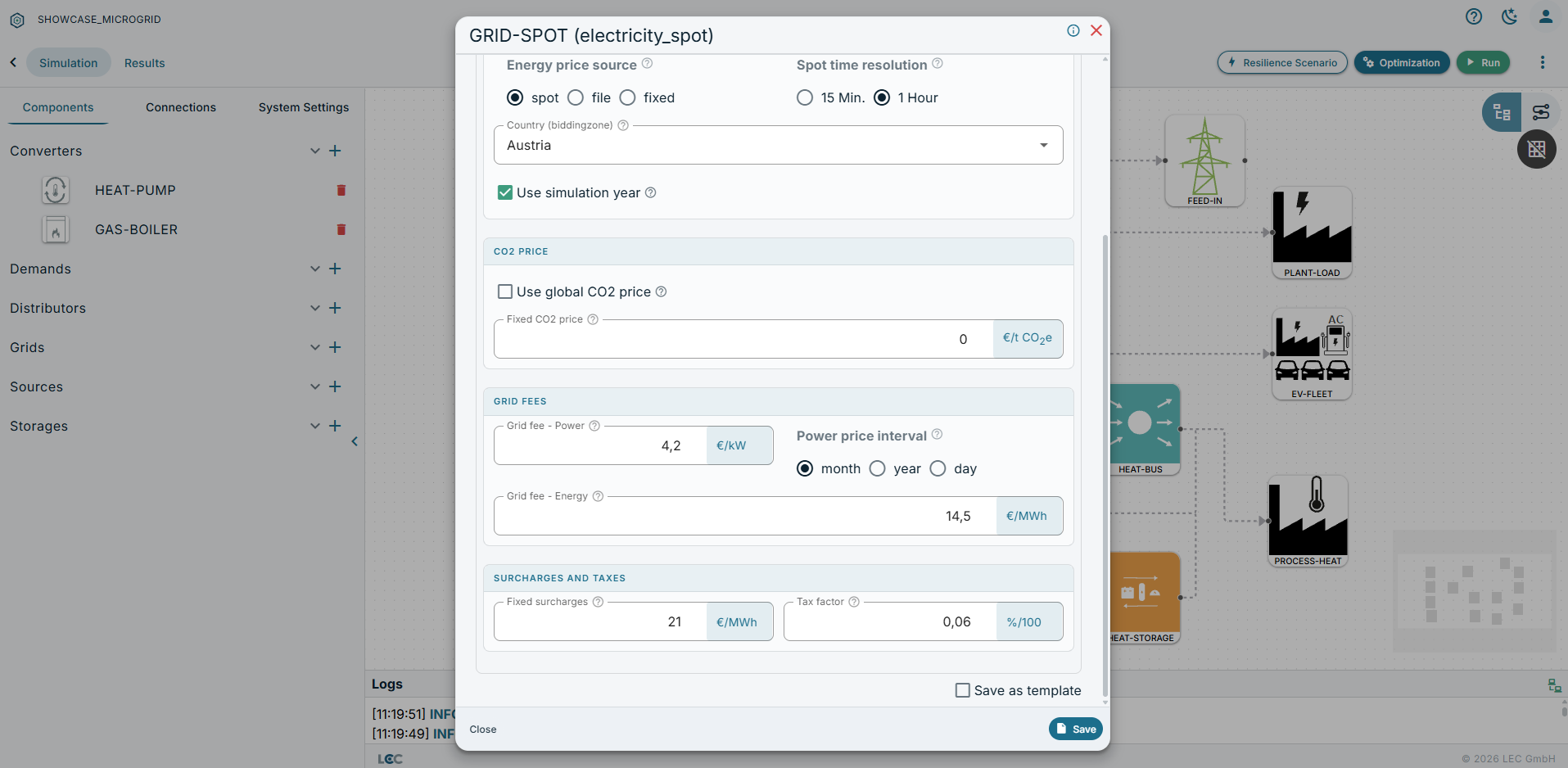The width and height of the screenshot is (1568, 768).
Task: Add a new converter with plus icon
Action: click(335, 151)
